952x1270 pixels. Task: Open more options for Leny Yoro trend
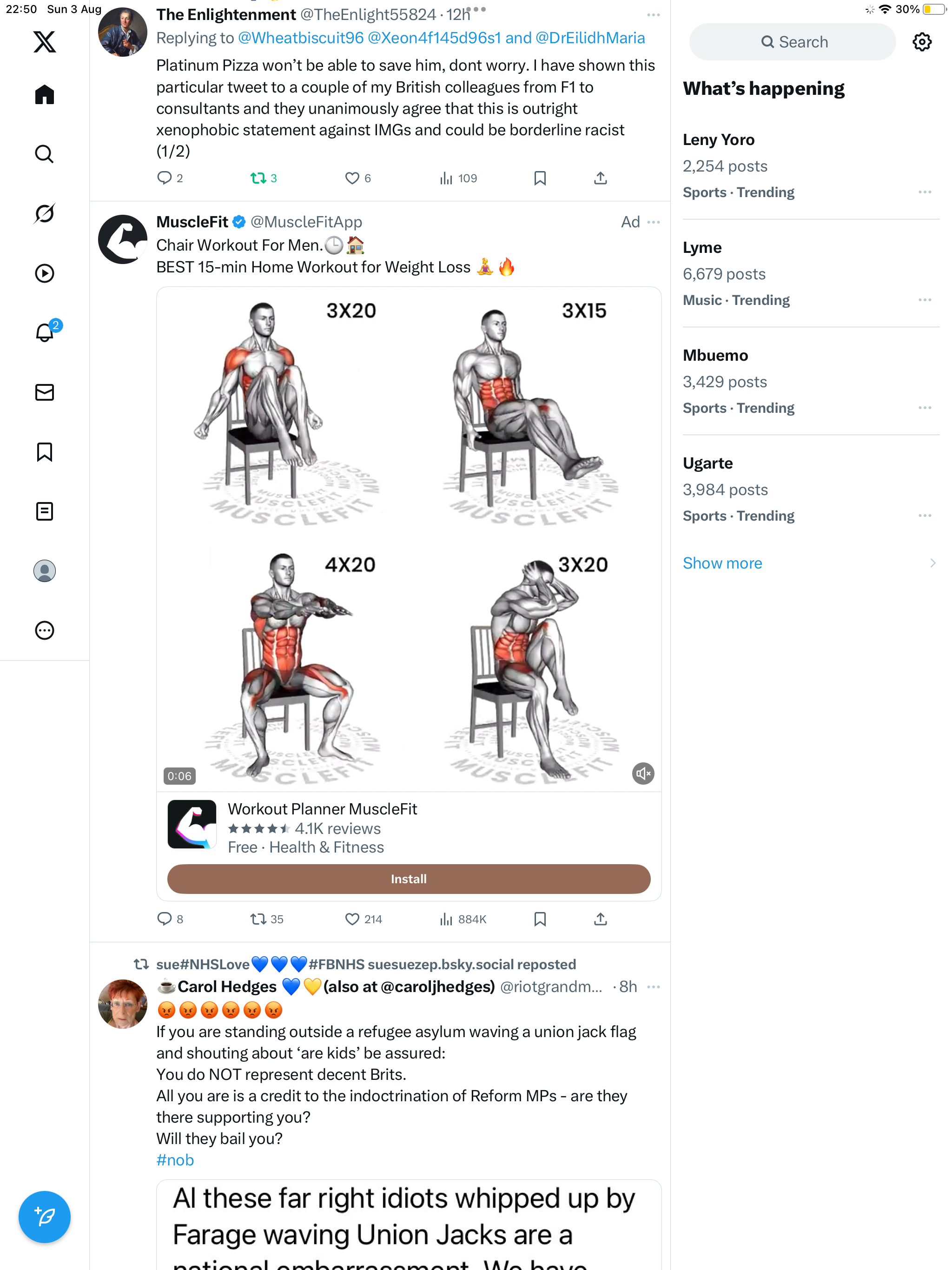[925, 192]
